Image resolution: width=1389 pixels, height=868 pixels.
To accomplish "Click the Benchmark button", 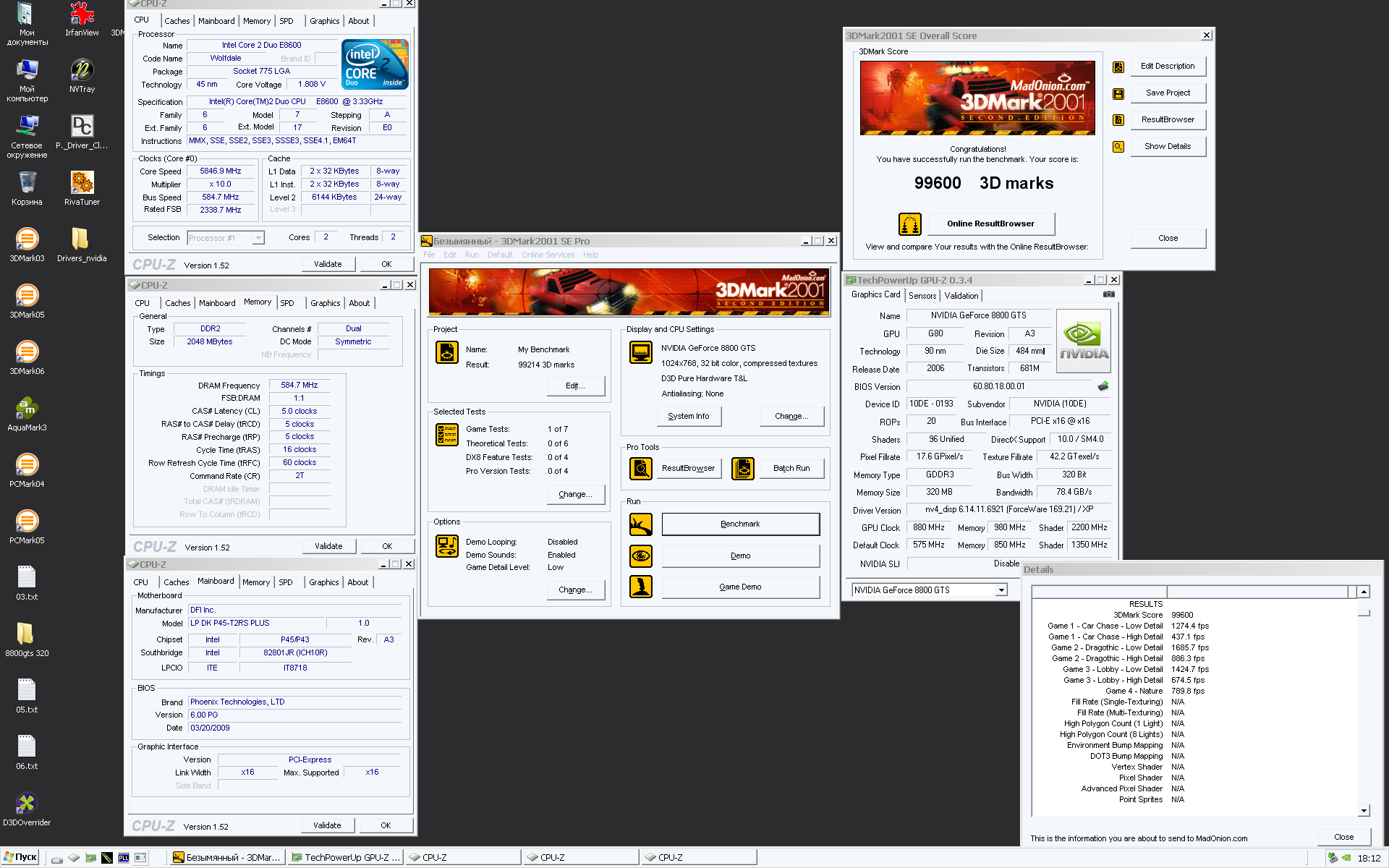I will (741, 524).
